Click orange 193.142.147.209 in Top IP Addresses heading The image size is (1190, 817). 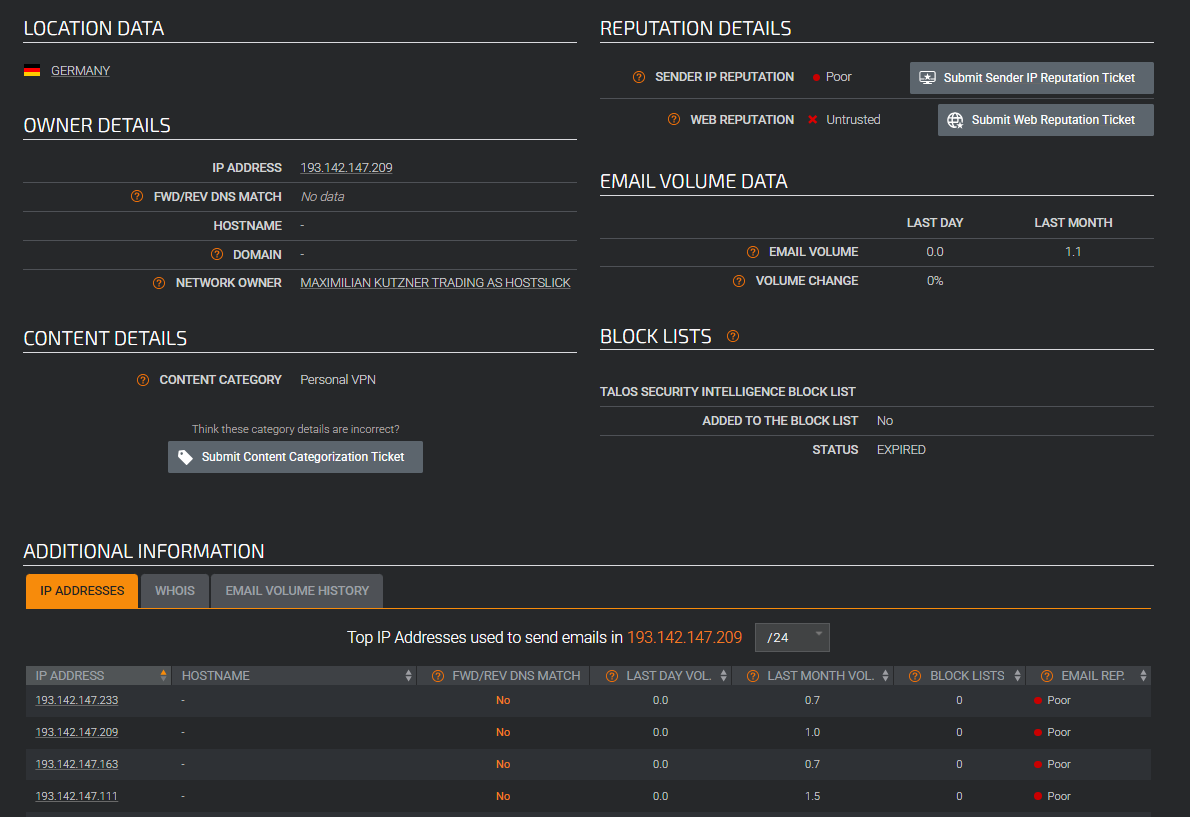684,637
